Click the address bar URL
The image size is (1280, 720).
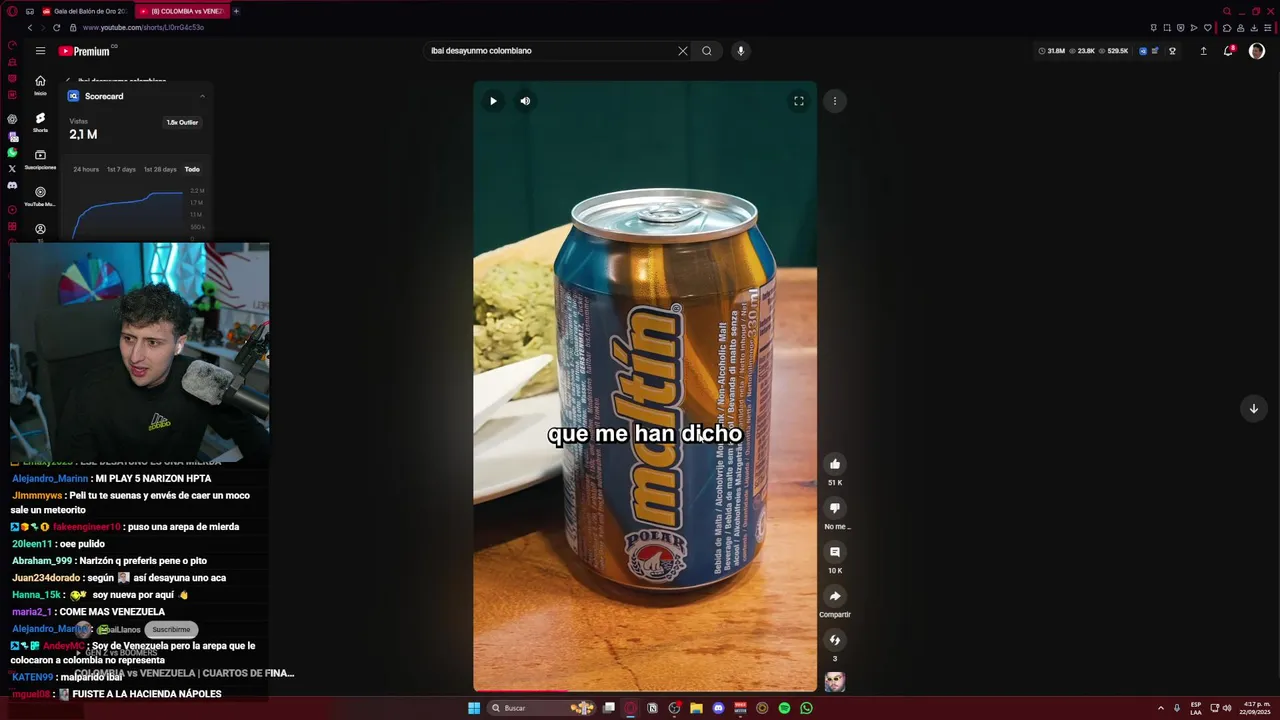tap(143, 28)
